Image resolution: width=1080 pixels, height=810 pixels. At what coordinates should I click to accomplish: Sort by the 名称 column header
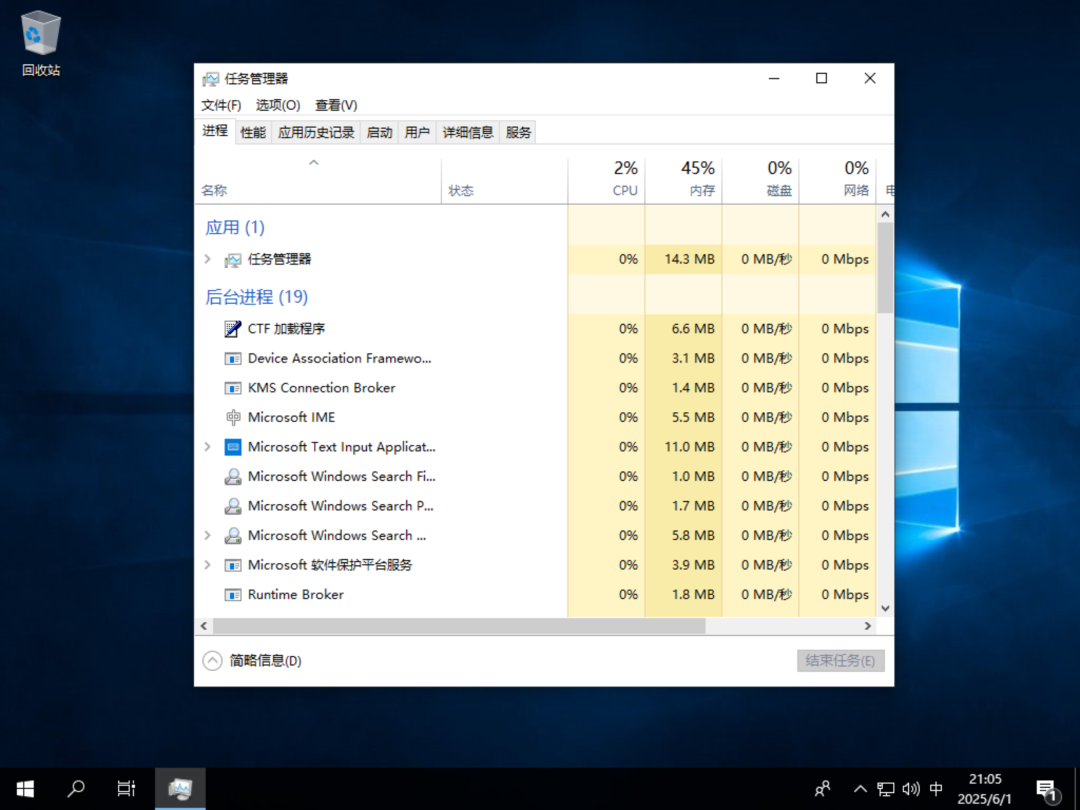pyautogui.click(x=318, y=181)
